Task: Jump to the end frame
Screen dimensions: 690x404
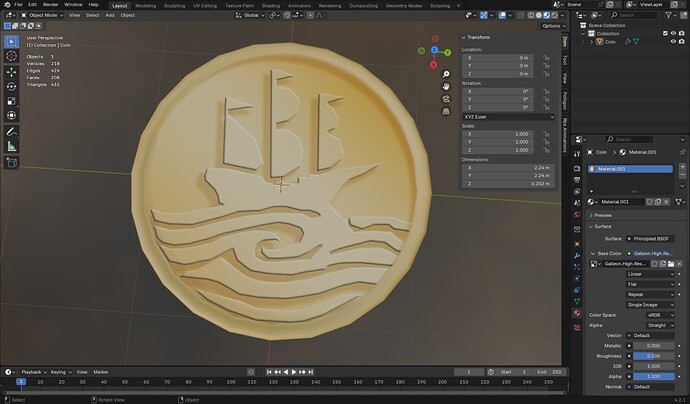Action: (311, 372)
